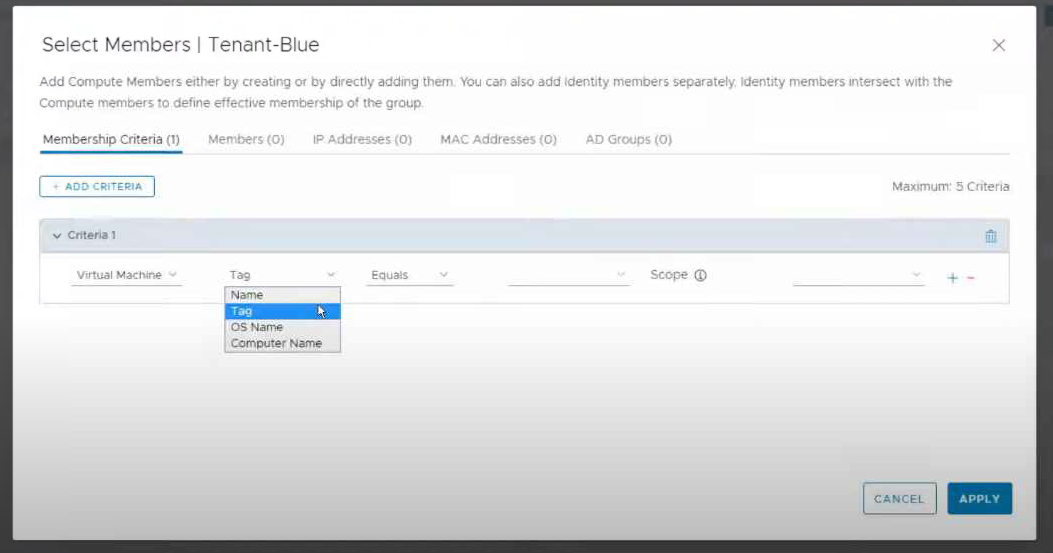Close the Select Members dialog

pos(997,45)
